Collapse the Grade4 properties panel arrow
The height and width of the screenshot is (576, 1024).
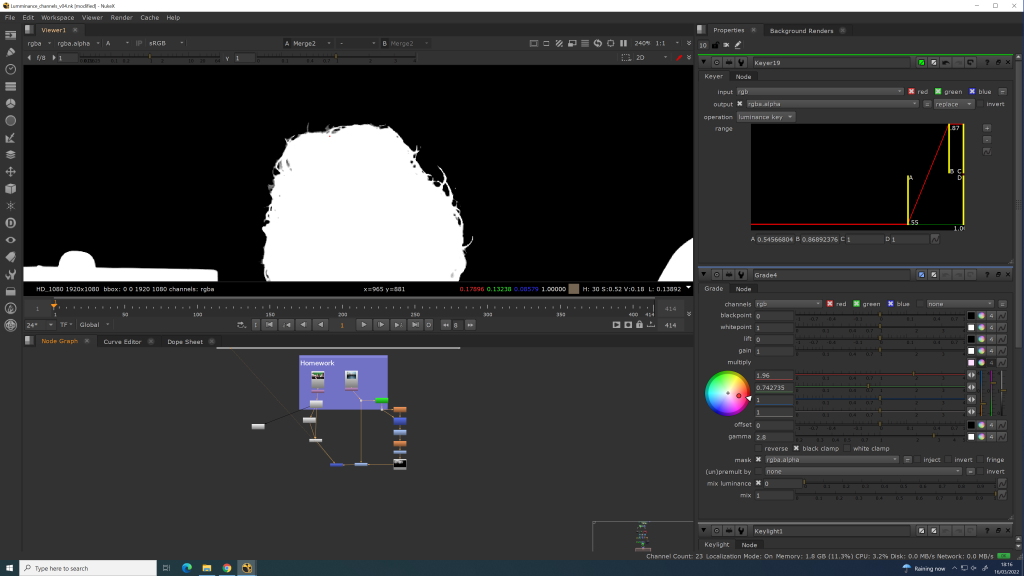(704, 275)
